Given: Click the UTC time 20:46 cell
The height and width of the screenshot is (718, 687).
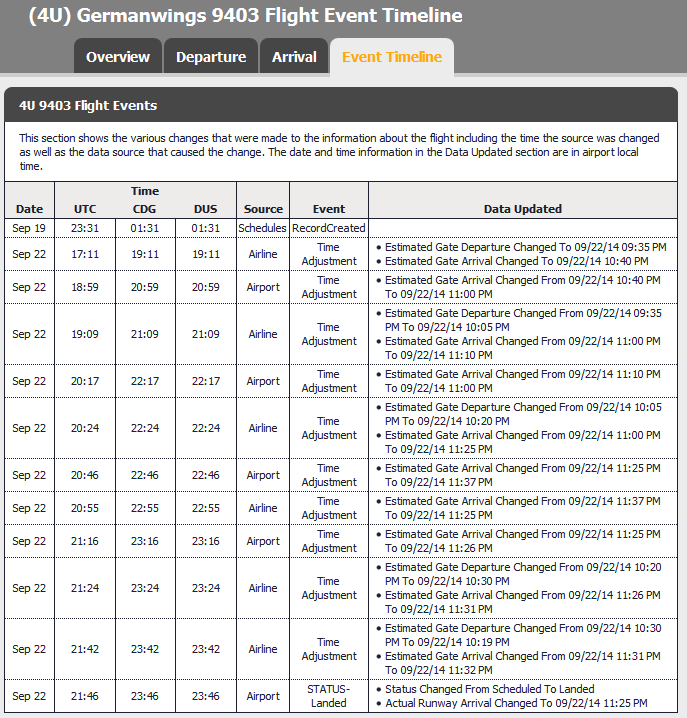Looking at the screenshot, I should pyautogui.click(x=85, y=475).
